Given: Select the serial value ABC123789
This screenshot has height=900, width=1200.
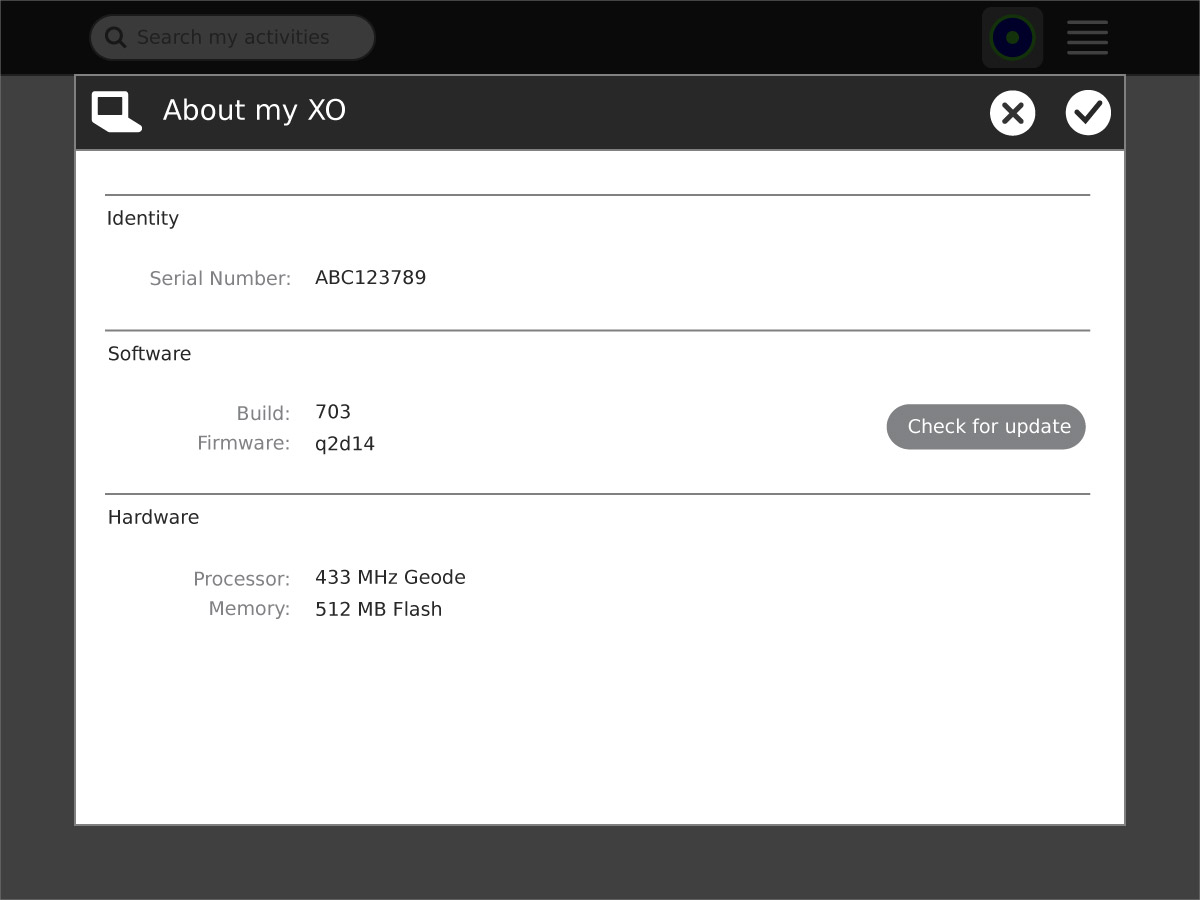Looking at the screenshot, I should pyautogui.click(x=370, y=278).
